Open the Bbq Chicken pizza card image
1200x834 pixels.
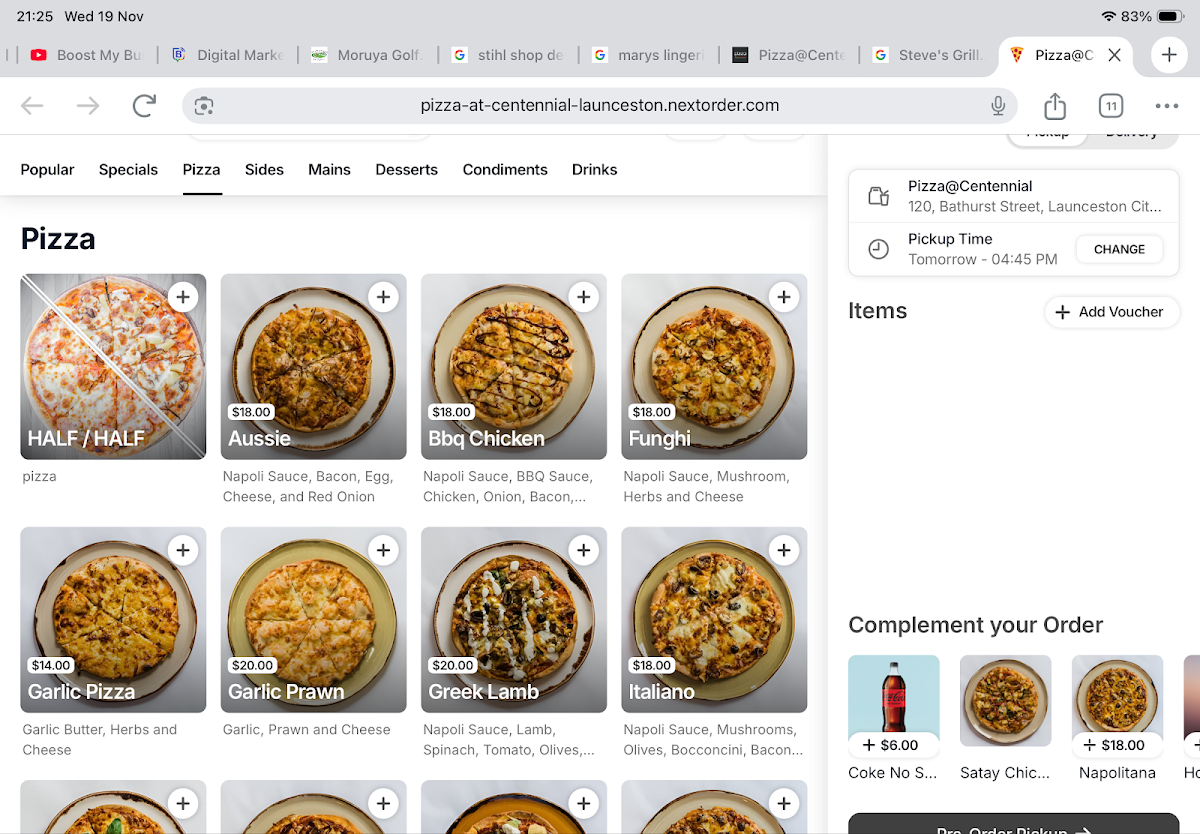(x=514, y=367)
